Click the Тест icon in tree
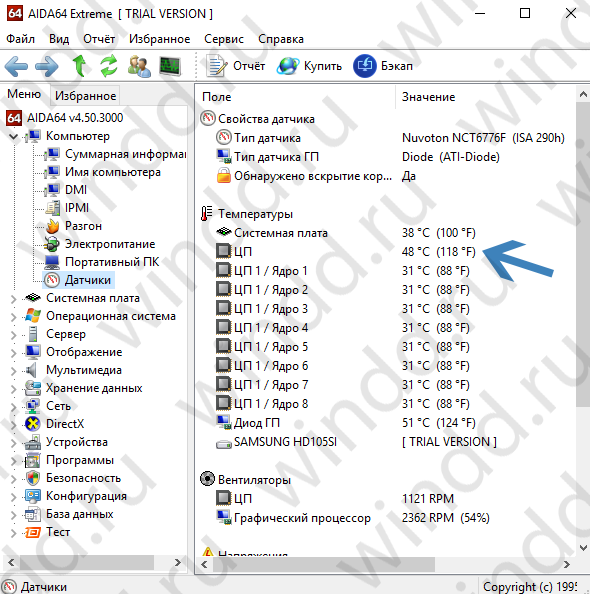 (33, 532)
